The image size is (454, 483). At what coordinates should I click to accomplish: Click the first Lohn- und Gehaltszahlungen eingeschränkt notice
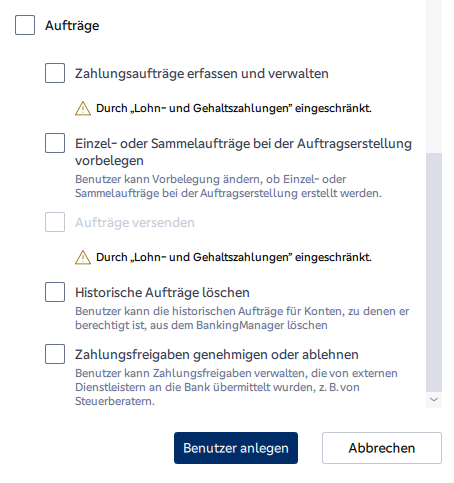pyautogui.click(x=234, y=108)
